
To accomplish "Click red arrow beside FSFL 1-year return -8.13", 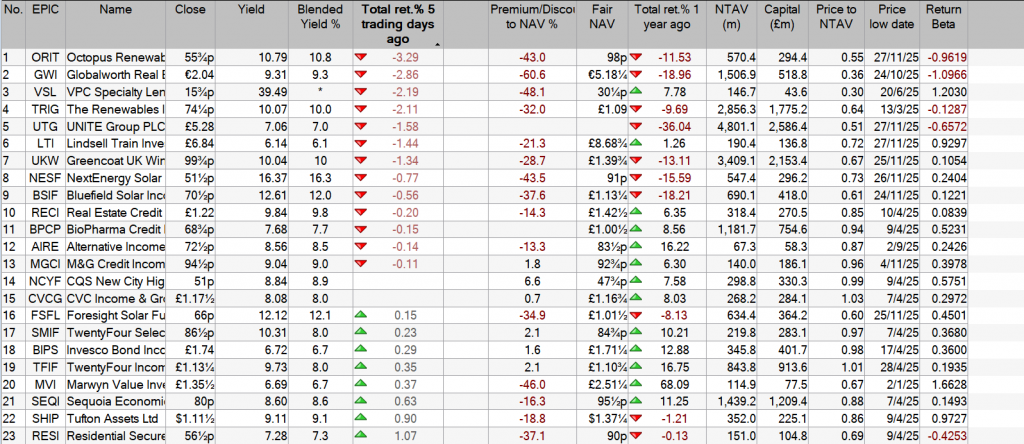I will [x=637, y=315].
